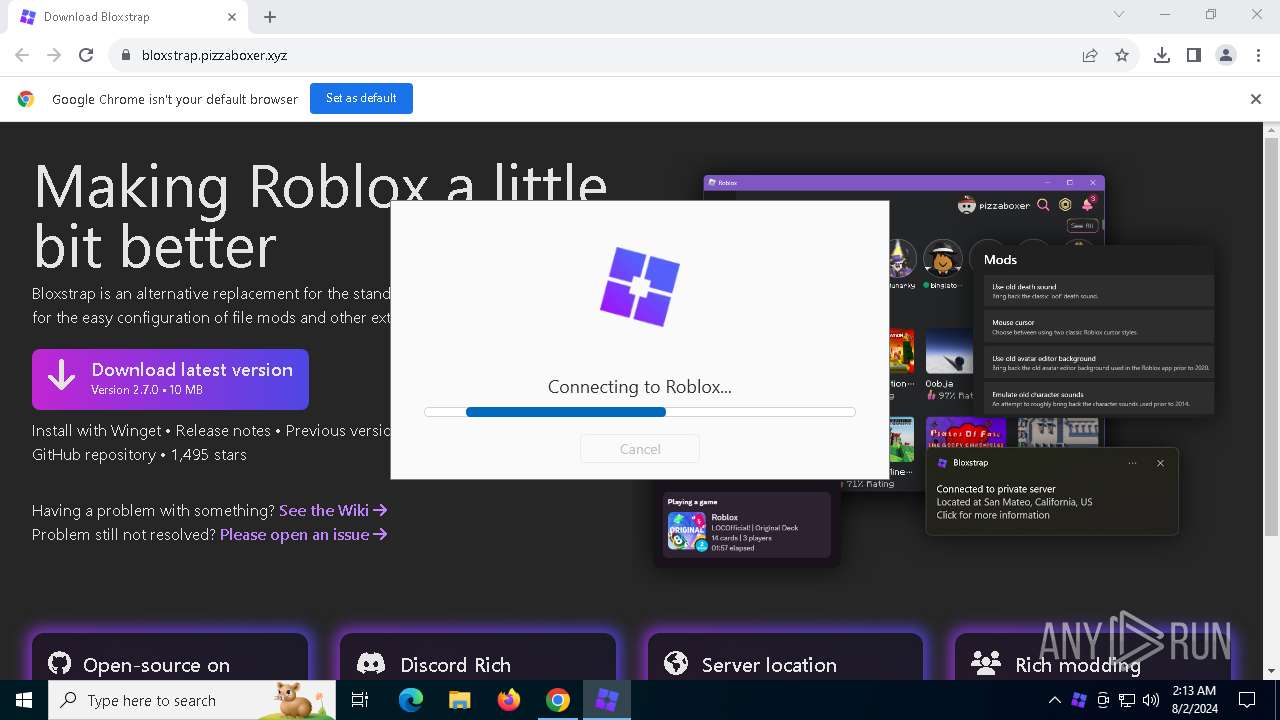Image resolution: width=1280 pixels, height=720 pixels.
Task: Click the browser forward arrow
Action: click(54, 55)
